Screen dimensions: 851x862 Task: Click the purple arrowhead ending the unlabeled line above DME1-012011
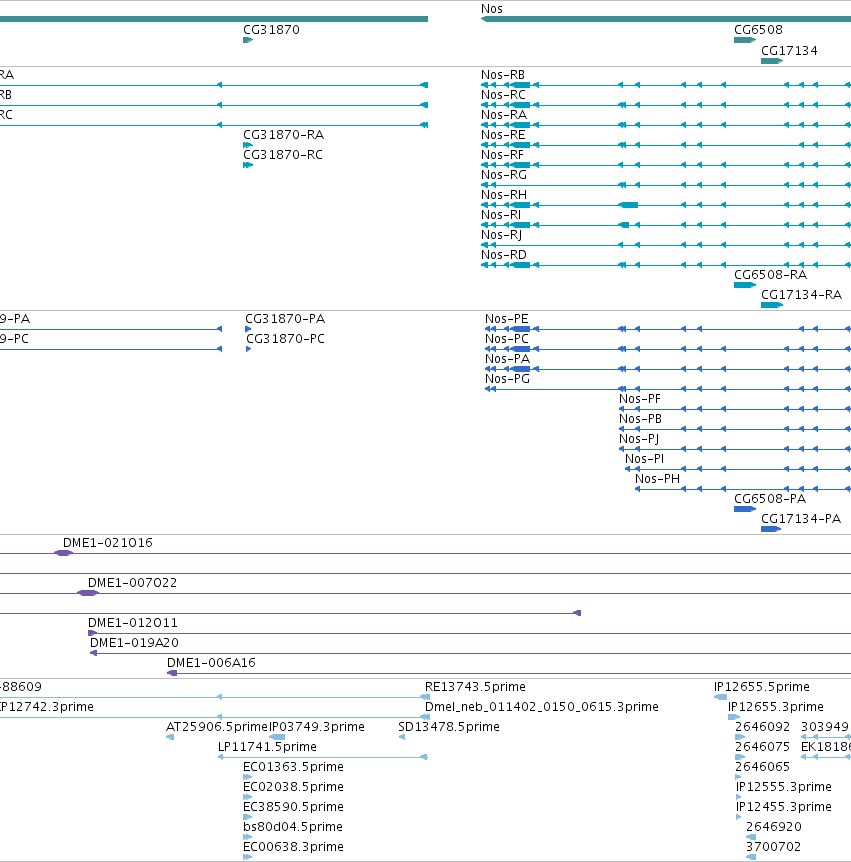(577, 613)
